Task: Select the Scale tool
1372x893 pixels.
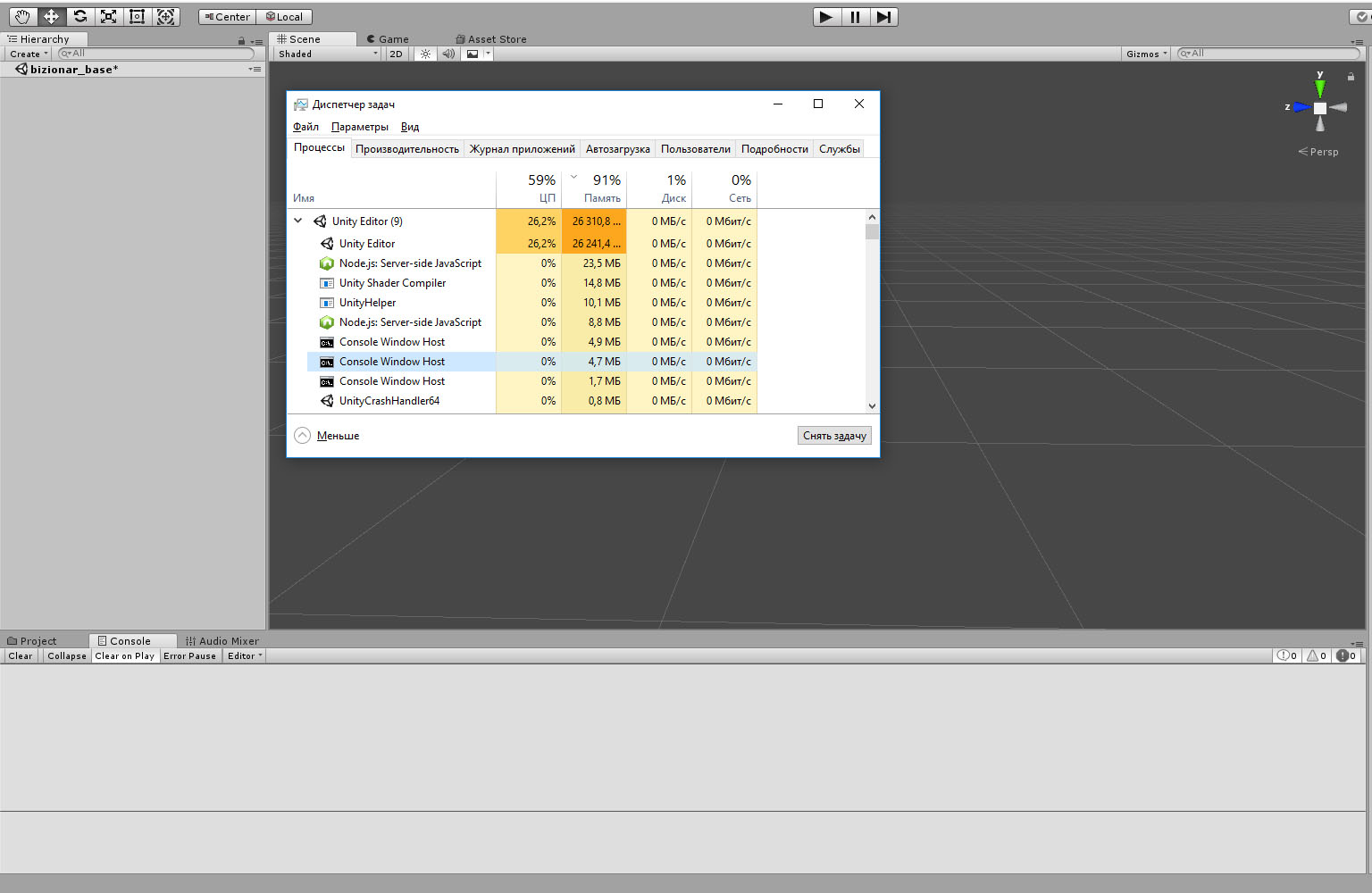Action: [x=109, y=16]
